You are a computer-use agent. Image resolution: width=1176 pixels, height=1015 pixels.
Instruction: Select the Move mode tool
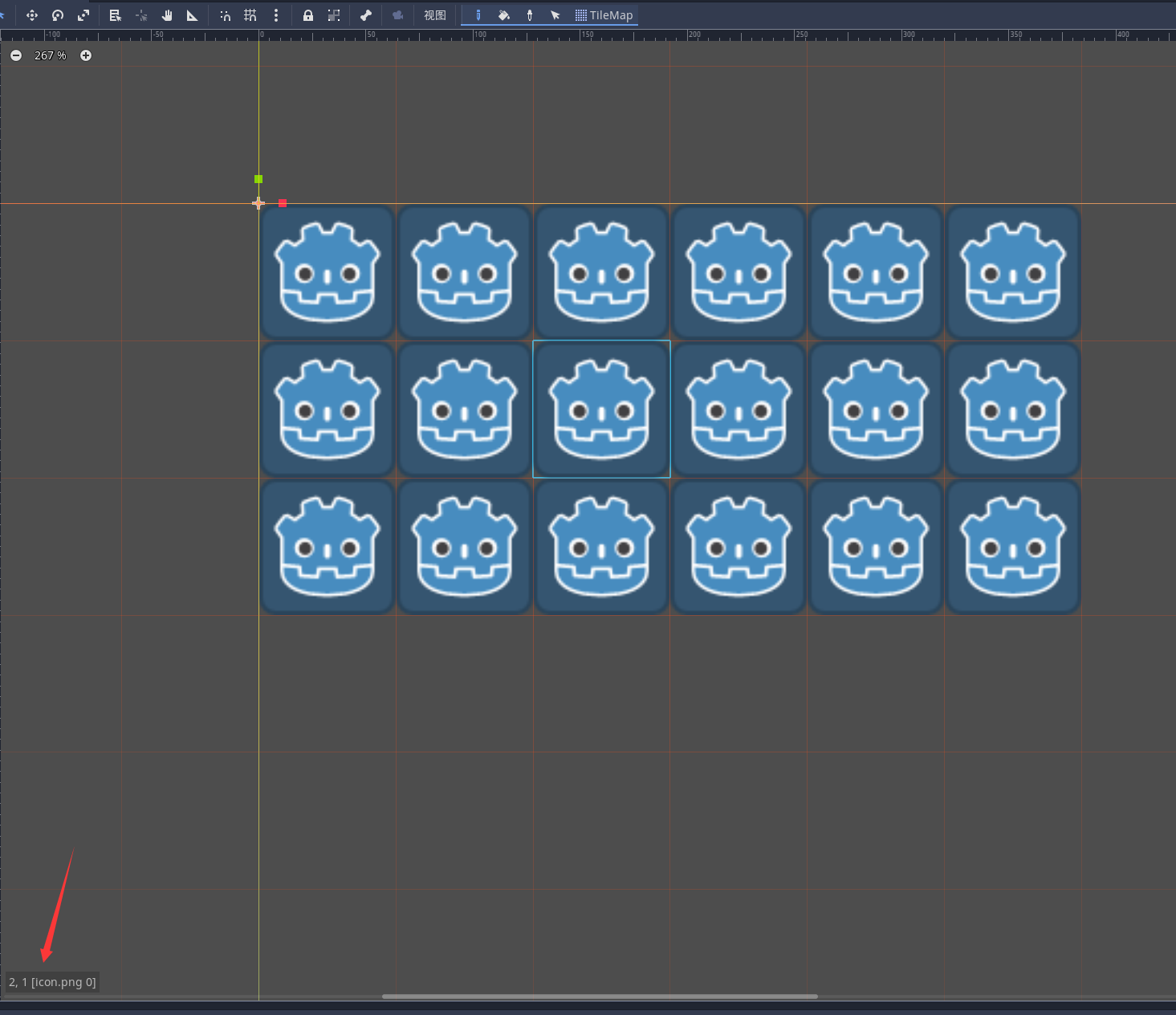click(x=32, y=15)
